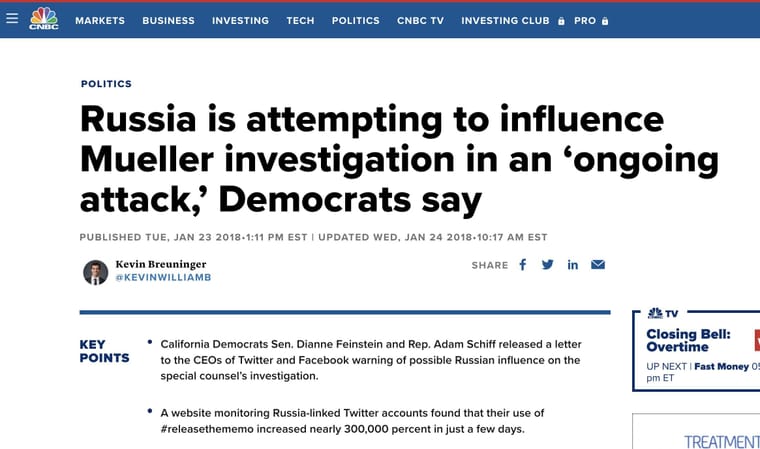The width and height of the screenshot is (760, 449).
Task: Share article on LinkedIn icon
Action: pos(572,265)
